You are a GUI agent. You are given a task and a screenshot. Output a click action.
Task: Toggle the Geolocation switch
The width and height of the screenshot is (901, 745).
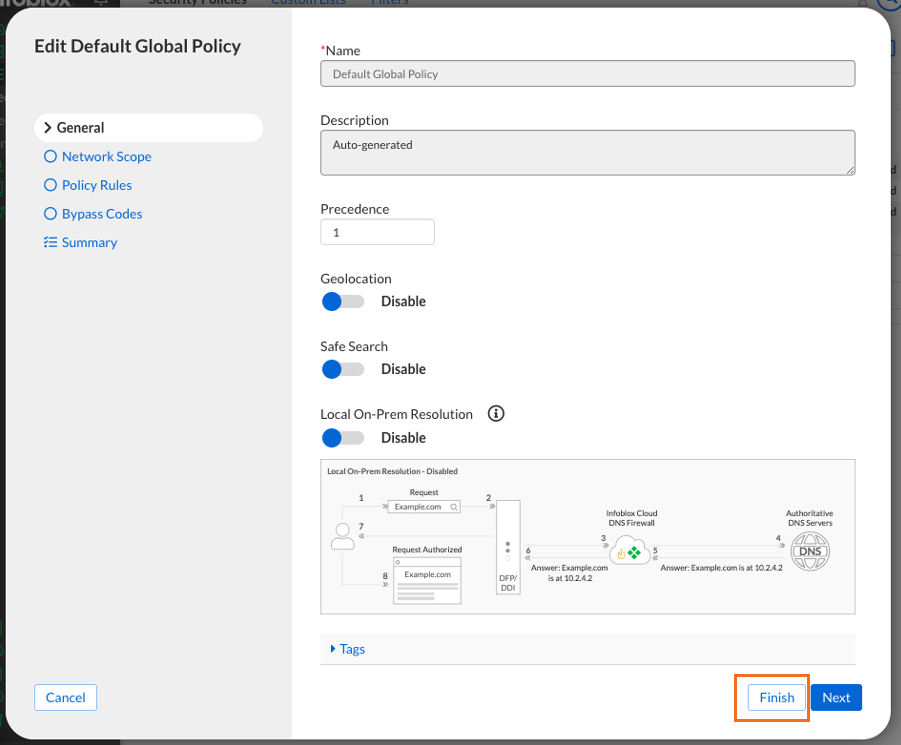343,301
